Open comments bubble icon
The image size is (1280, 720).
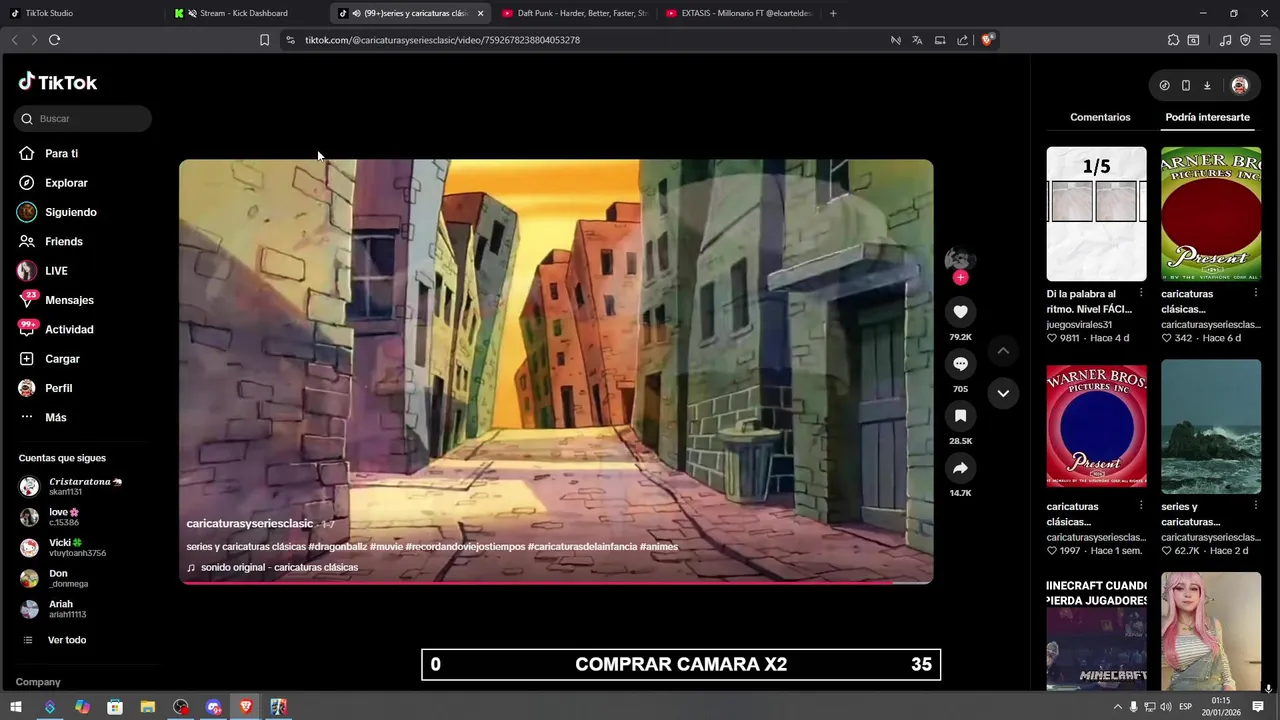pyautogui.click(x=960, y=364)
